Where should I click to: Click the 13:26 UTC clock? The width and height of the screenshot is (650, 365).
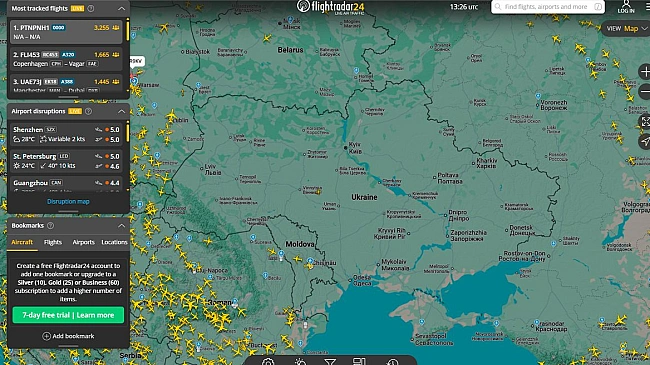(x=464, y=7)
